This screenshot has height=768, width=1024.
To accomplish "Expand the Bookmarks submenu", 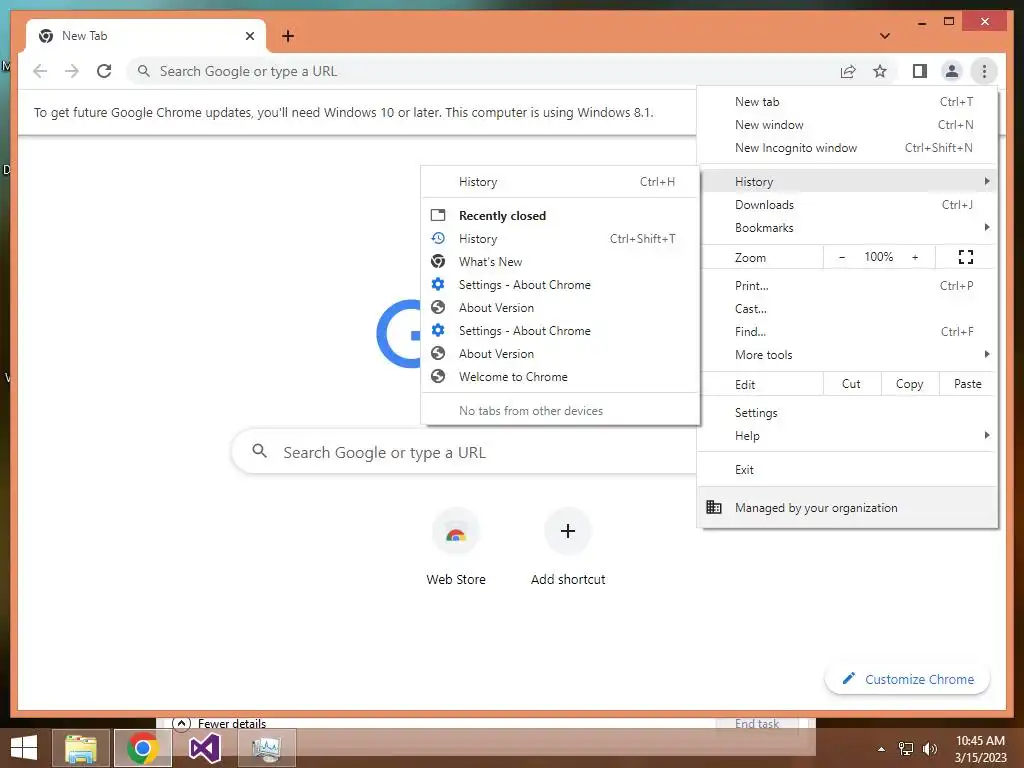I will pos(848,227).
